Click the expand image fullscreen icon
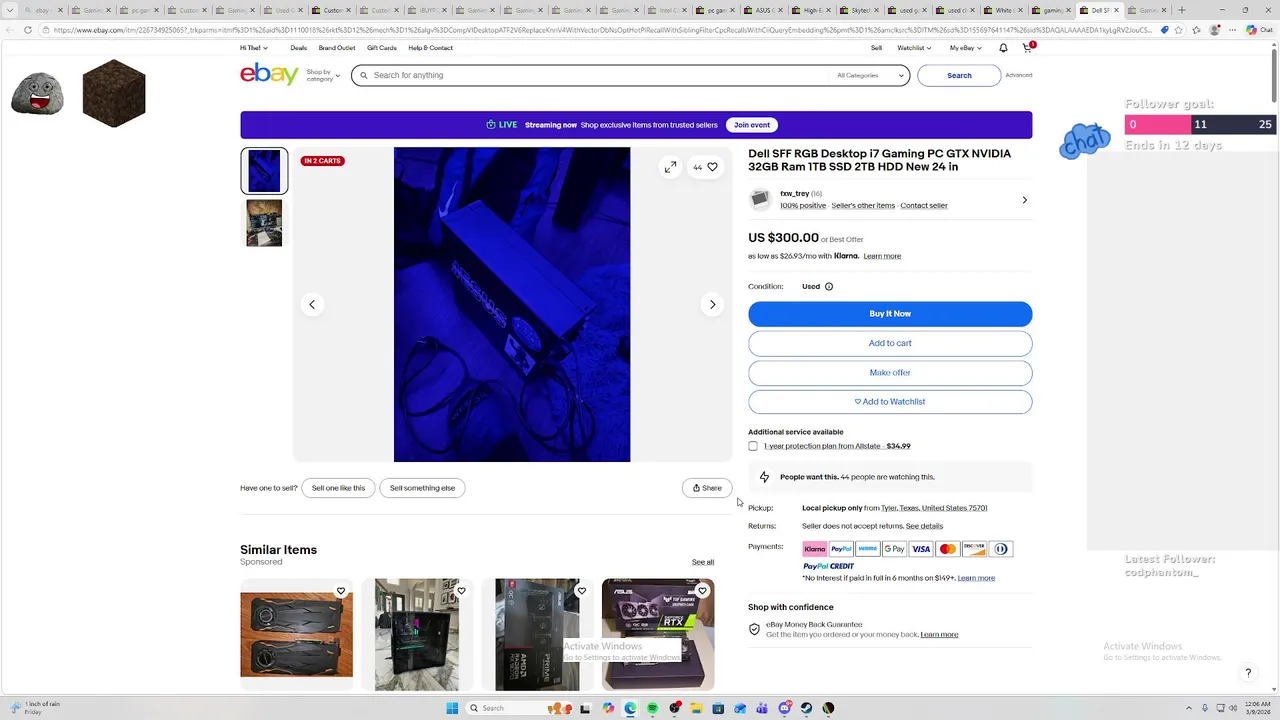 (x=670, y=167)
